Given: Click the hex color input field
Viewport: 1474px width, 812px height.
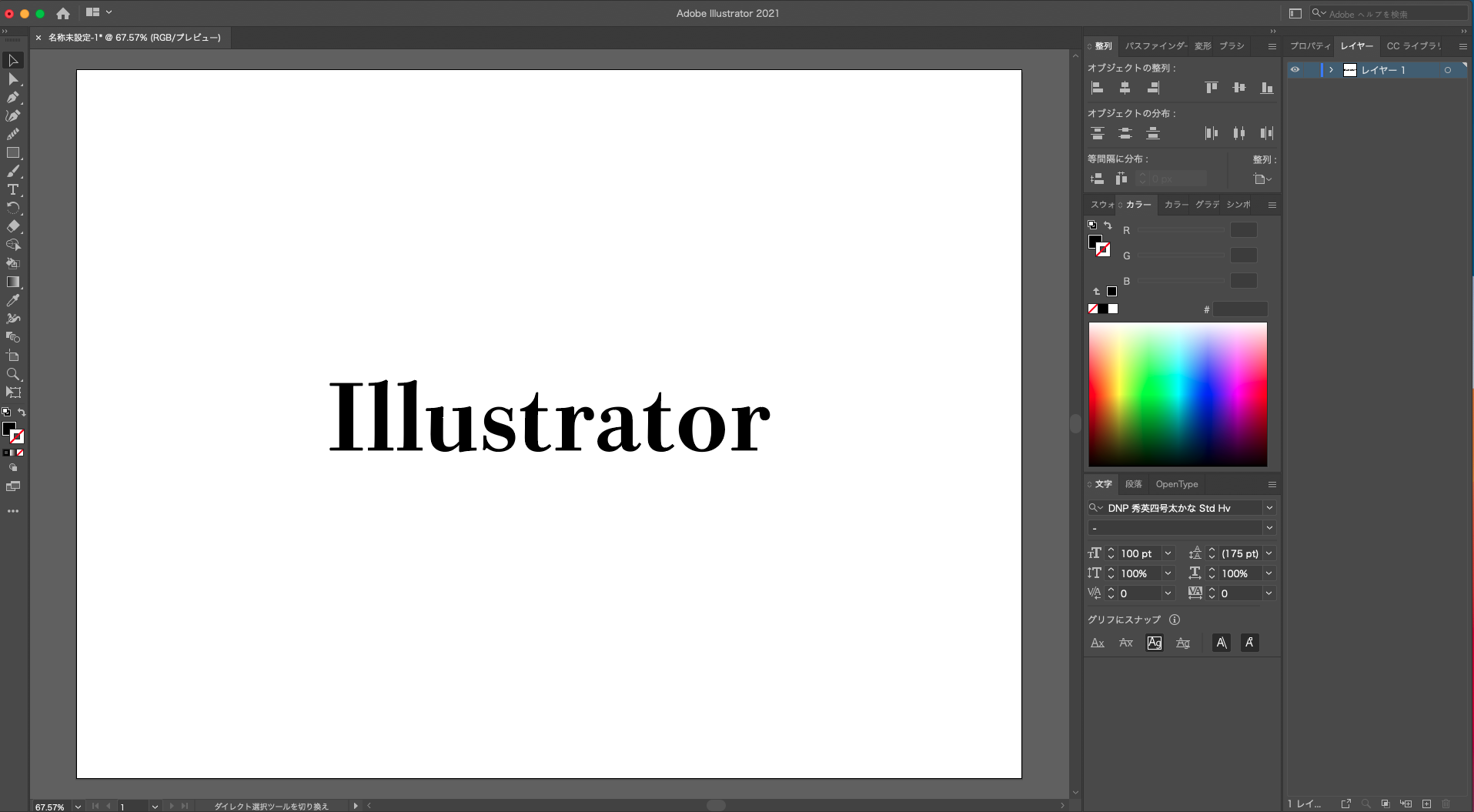Looking at the screenshot, I should point(1240,309).
